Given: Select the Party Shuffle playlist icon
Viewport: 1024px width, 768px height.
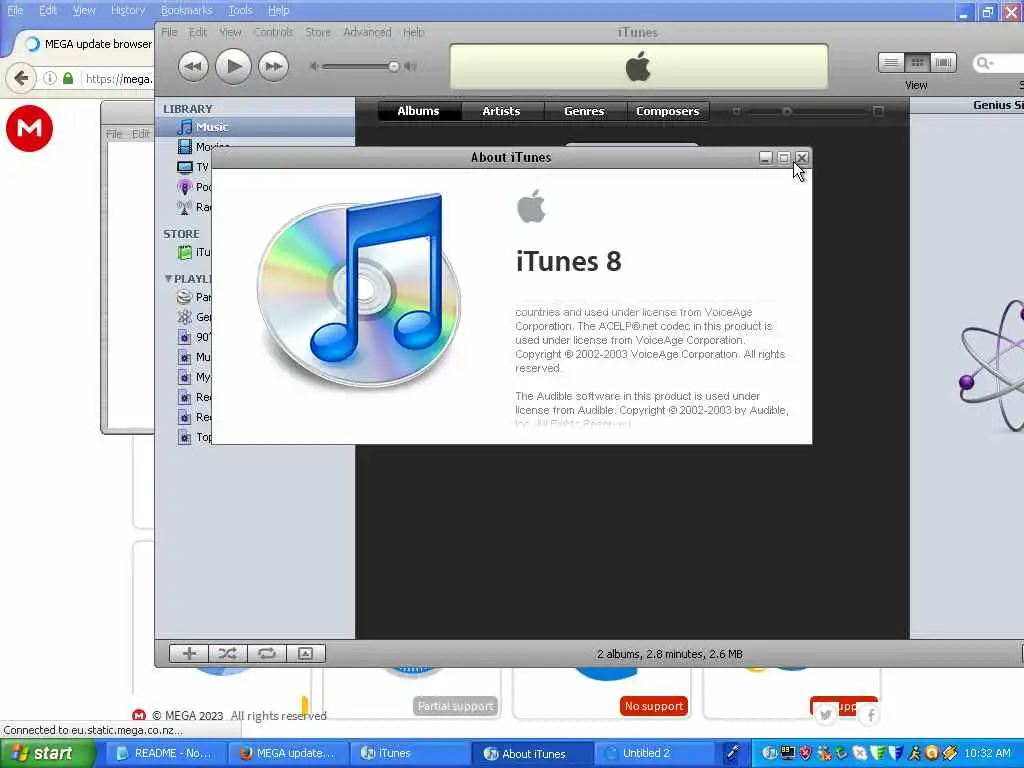Looking at the screenshot, I should tap(185, 297).
